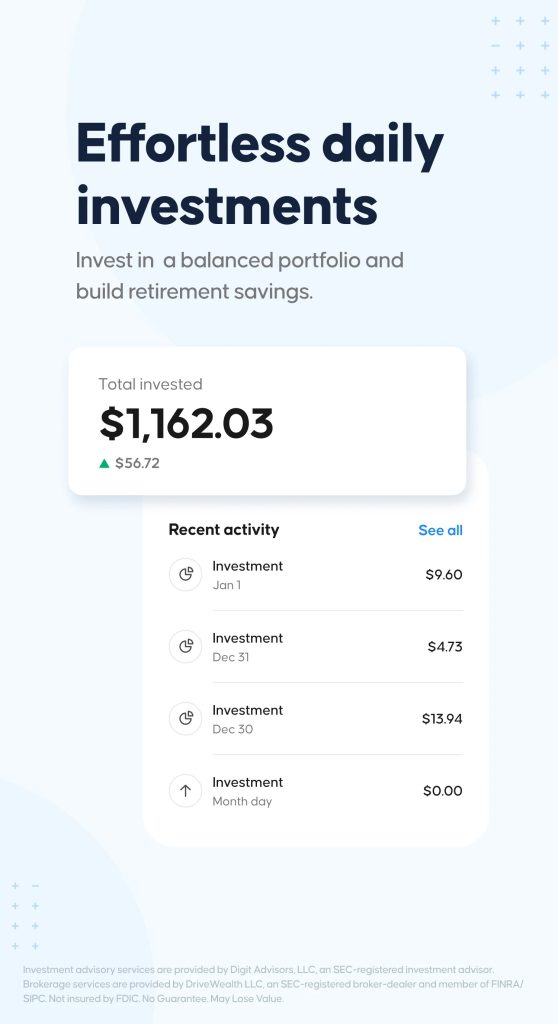558x1024 pixels.
Task: Click the $4.73 amount
Action: pyautogui.click(x=445, y=647)
